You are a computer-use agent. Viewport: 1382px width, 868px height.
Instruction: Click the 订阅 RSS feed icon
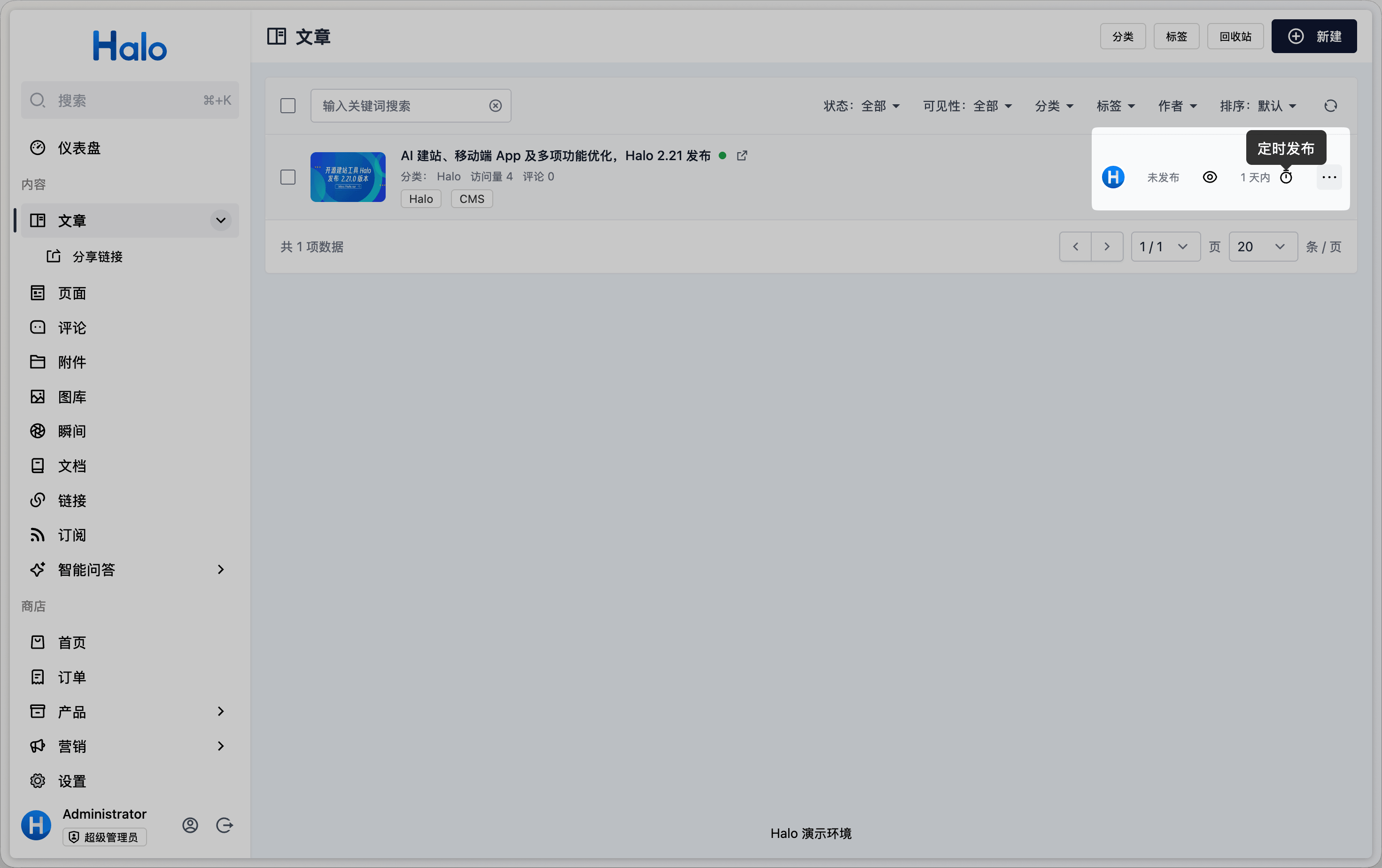38,535
